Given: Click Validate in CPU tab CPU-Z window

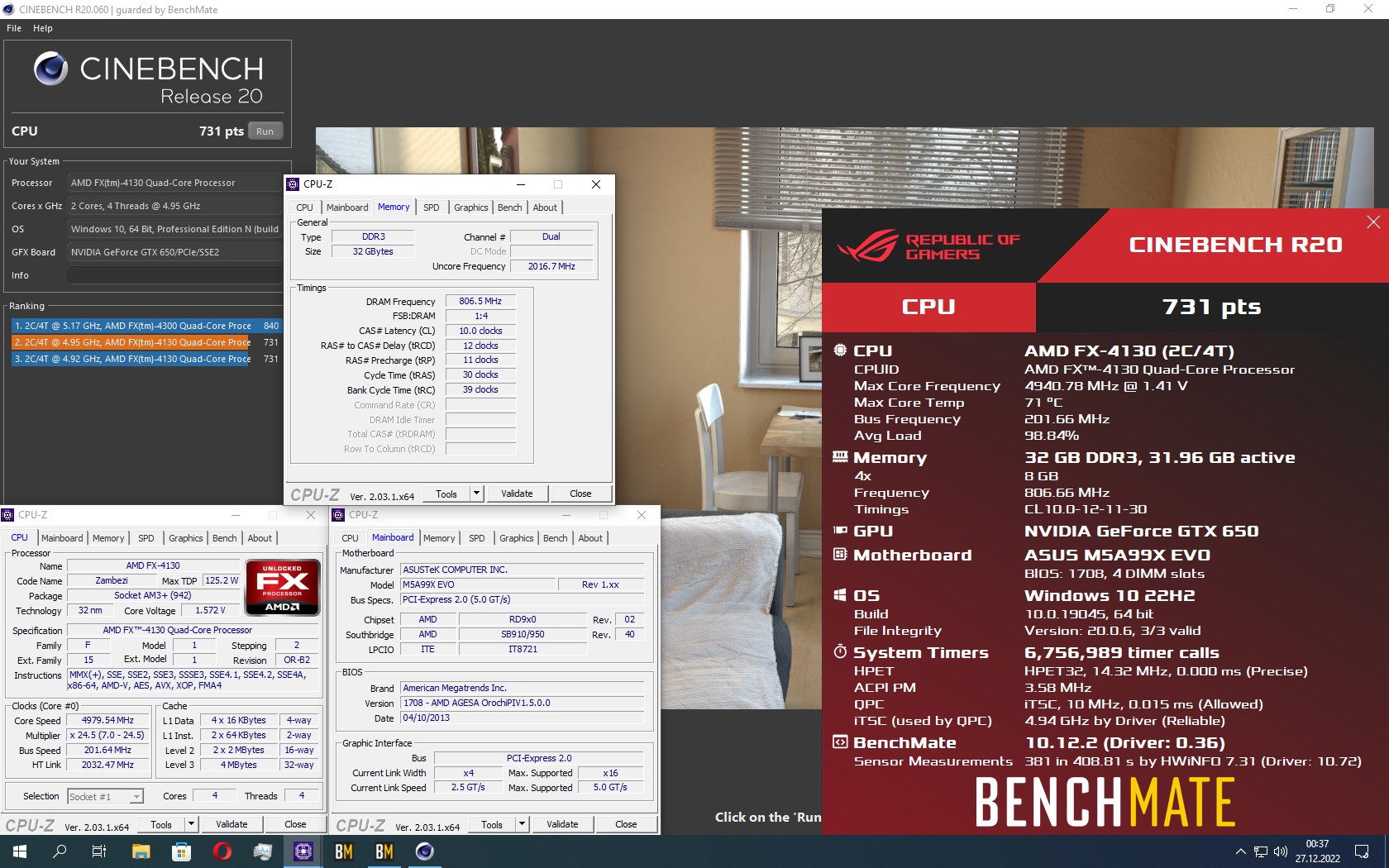Looking at the screenshot, I should pyautogui.click(x=231, y=824).
